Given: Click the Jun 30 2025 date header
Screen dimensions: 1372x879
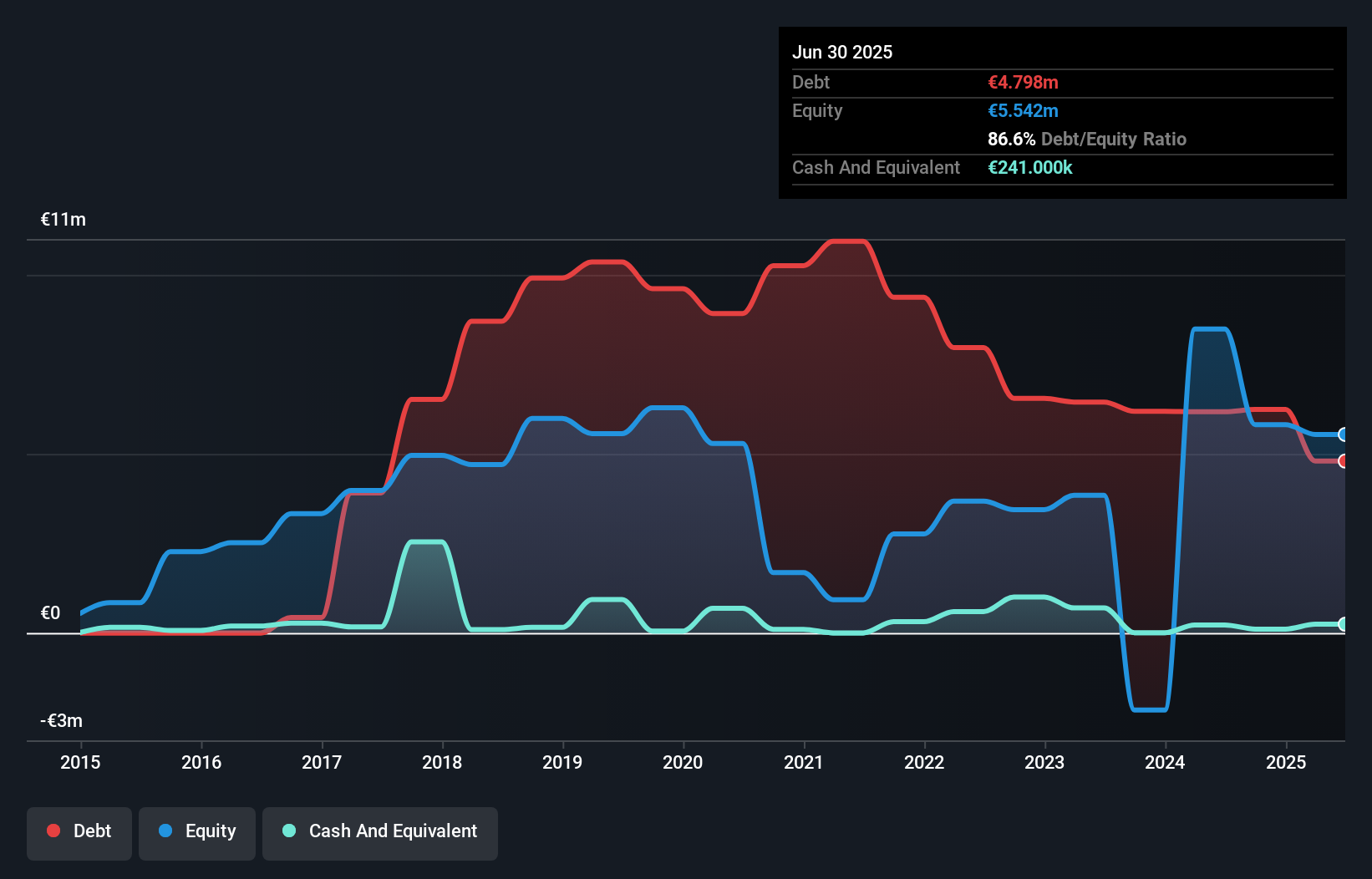Looking at the screenshot, I should tap(842, 52).
